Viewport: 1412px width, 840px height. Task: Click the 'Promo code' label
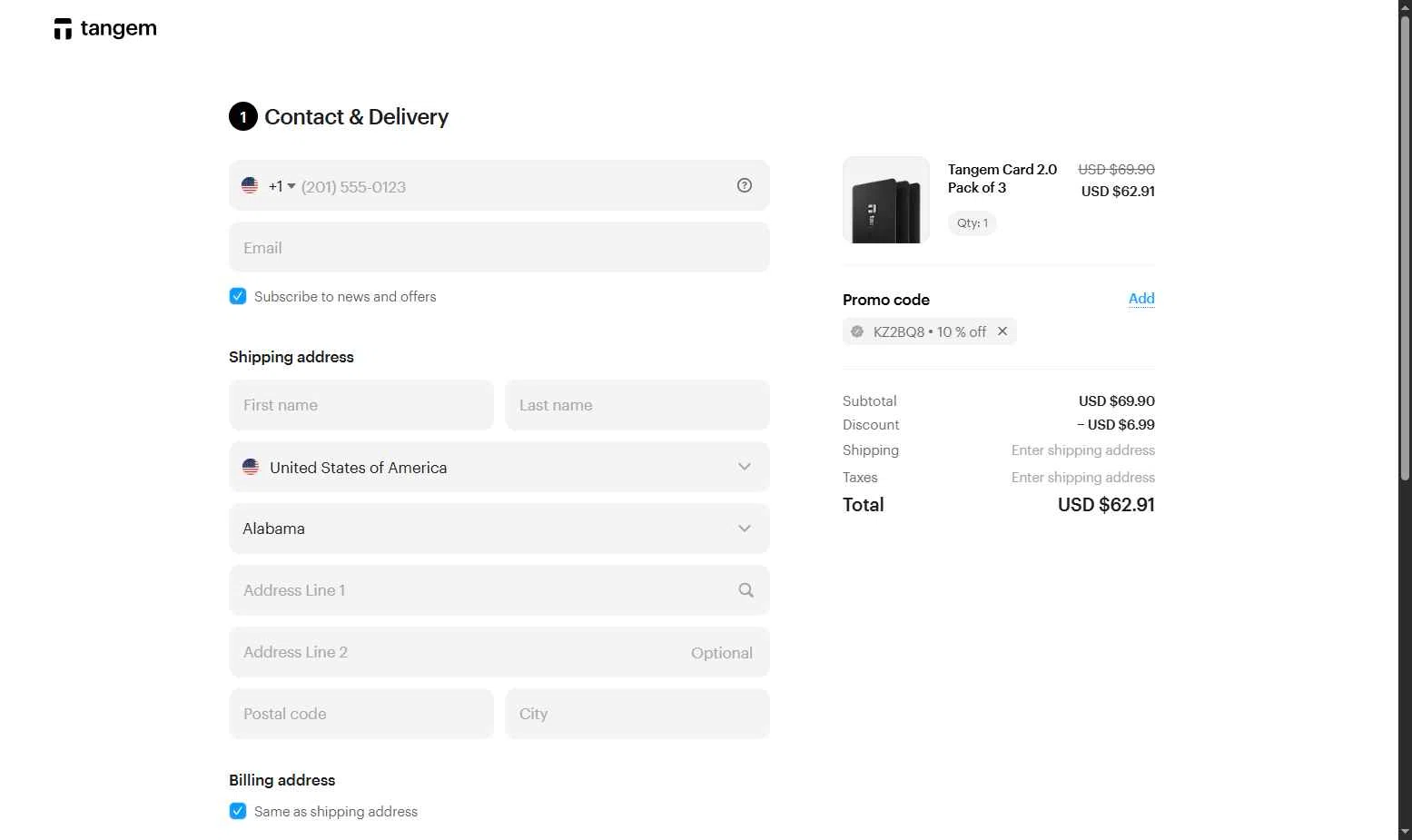point(886,300)
